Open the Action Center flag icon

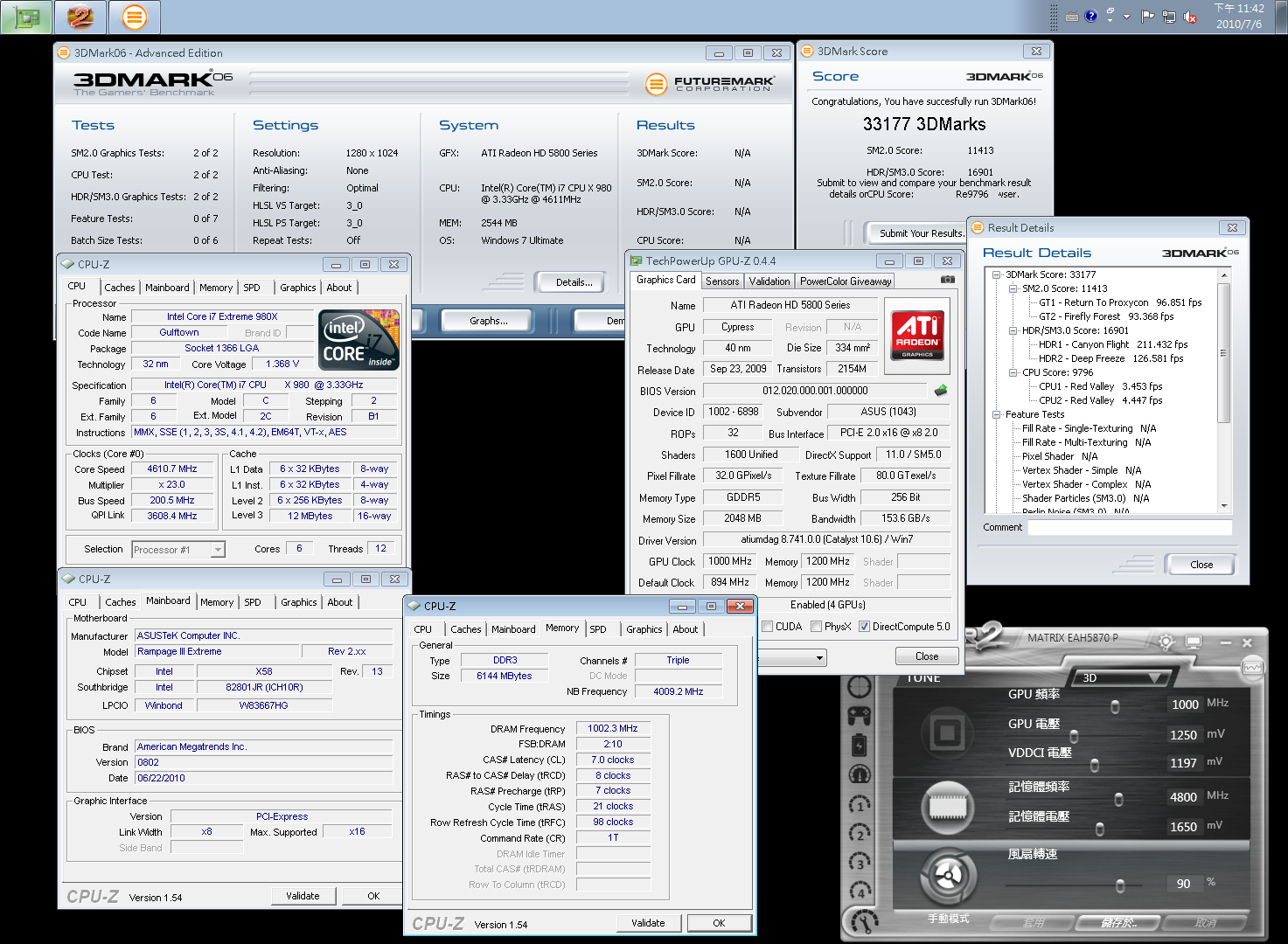(1148, 17)
